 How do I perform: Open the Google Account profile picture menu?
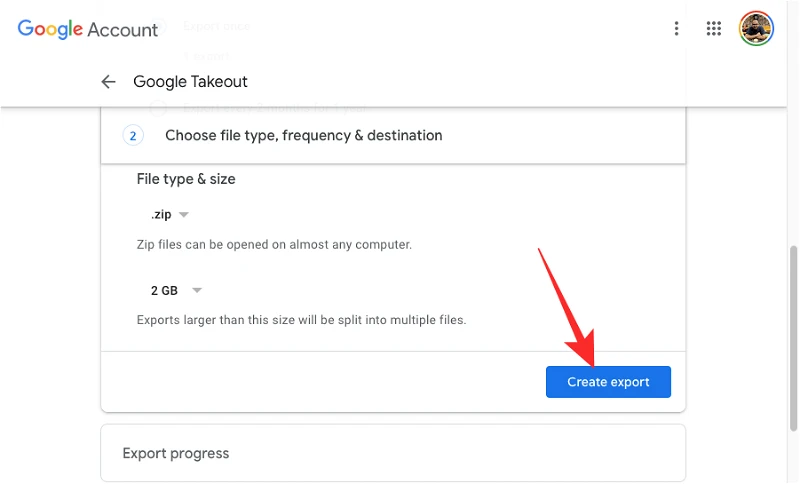pos(756,29)
